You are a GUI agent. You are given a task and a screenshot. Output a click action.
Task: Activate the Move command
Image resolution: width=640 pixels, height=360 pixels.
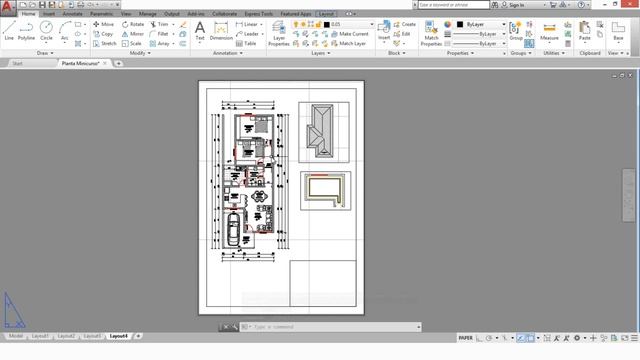(104, 24)
